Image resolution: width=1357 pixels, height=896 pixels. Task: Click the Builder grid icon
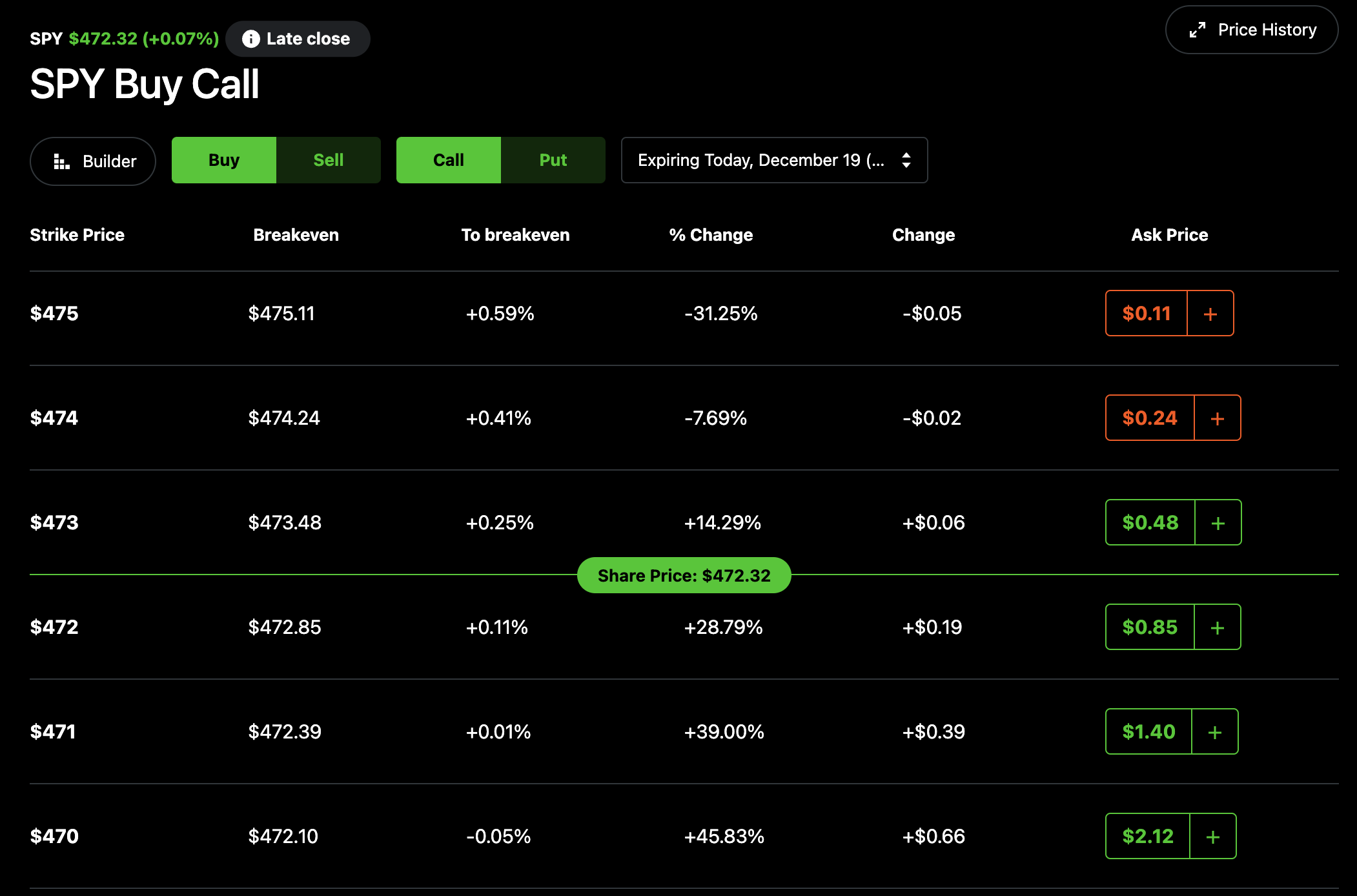61,161
